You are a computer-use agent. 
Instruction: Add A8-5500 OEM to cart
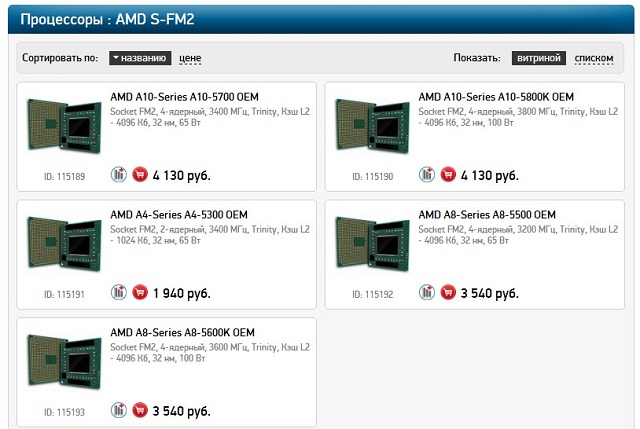tap(448, 292)
